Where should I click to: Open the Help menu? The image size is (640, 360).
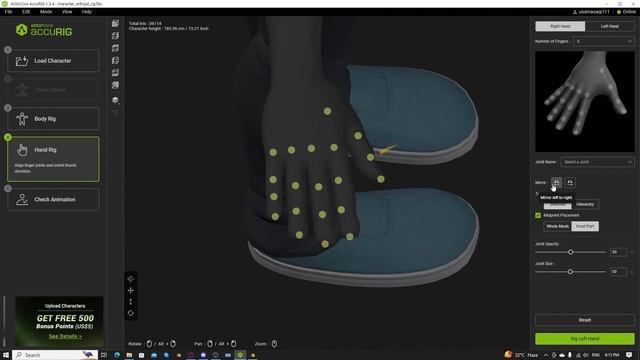click(x=87, y=12)
